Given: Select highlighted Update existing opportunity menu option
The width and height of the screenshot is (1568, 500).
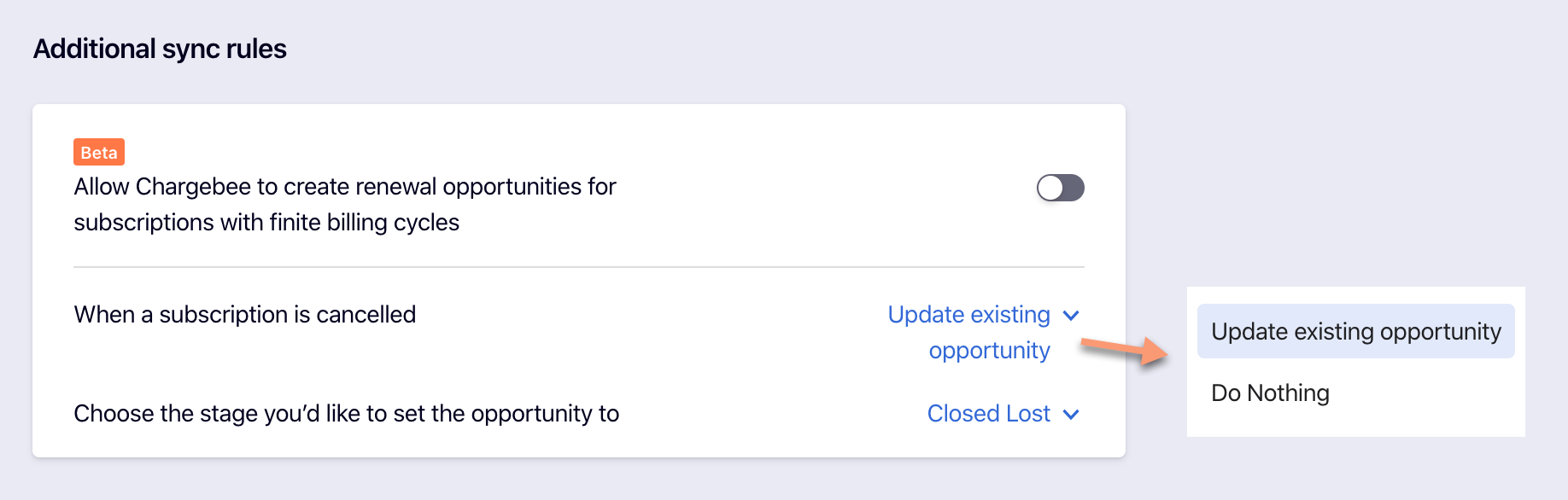Looking at the screenshot, I should pos(1355,331).
